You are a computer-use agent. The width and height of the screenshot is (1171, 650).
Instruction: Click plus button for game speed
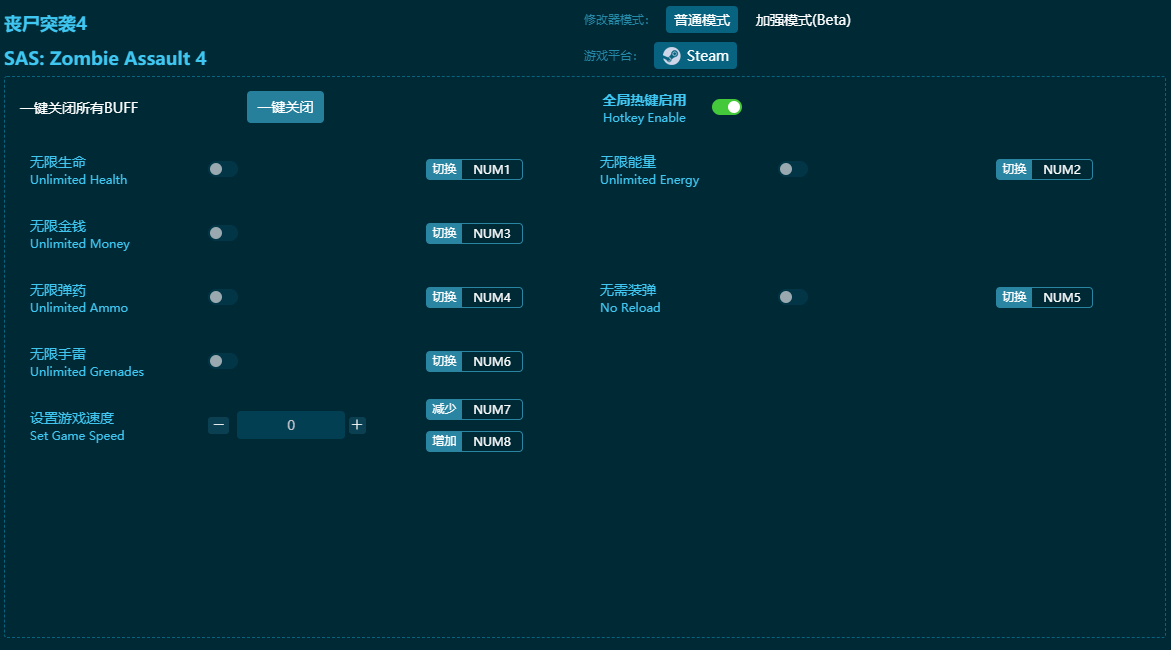357,425
